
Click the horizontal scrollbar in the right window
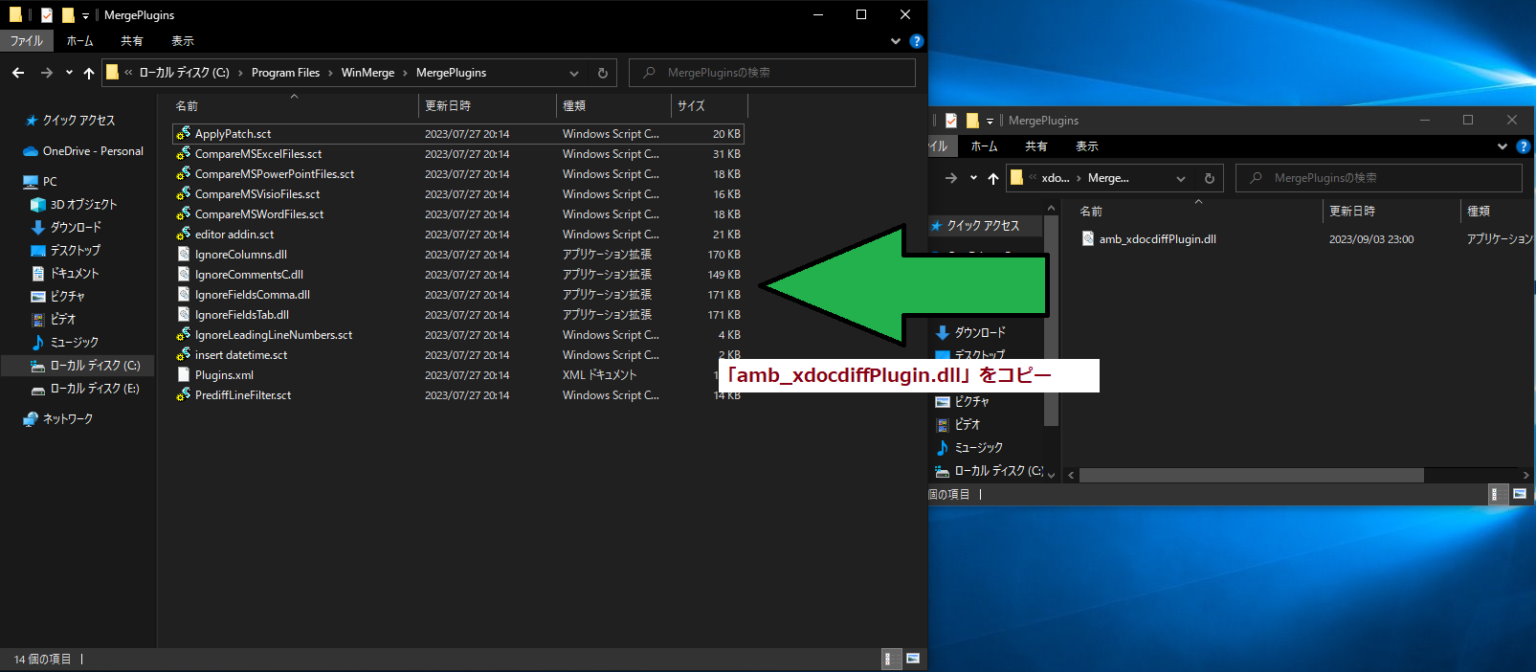[1250, 475]
